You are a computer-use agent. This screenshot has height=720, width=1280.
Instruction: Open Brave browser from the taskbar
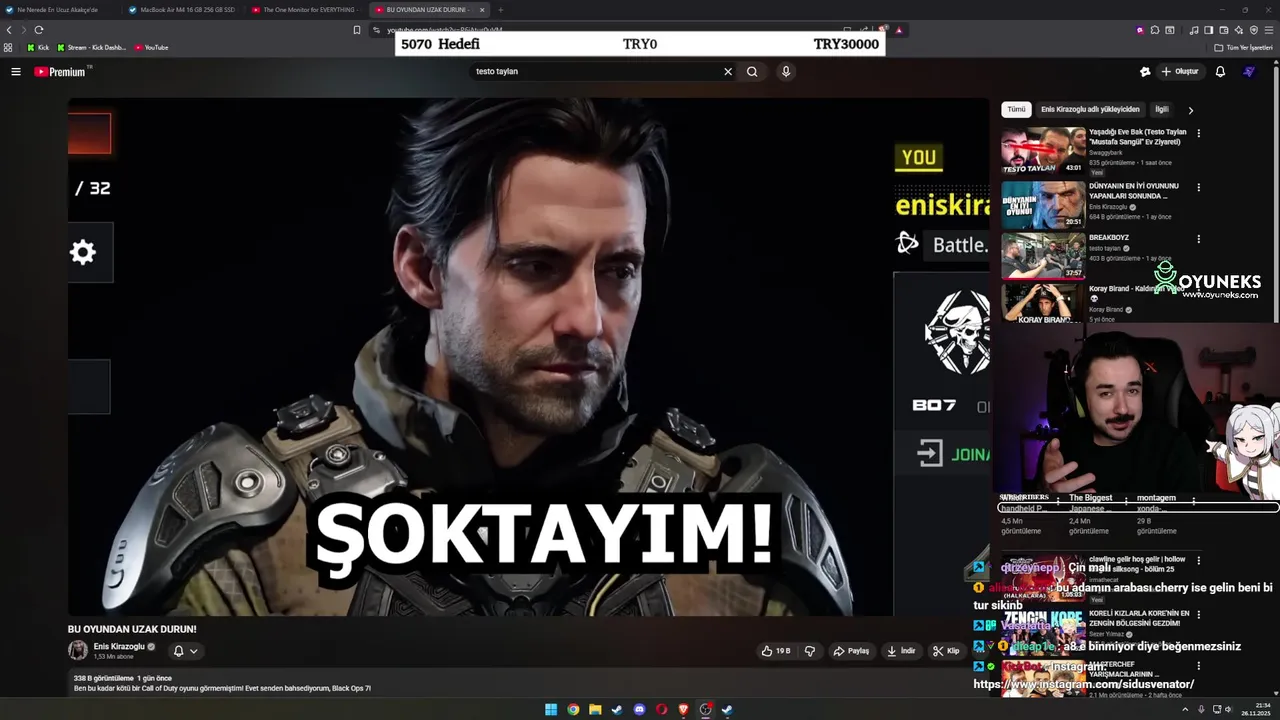(684, 710)
